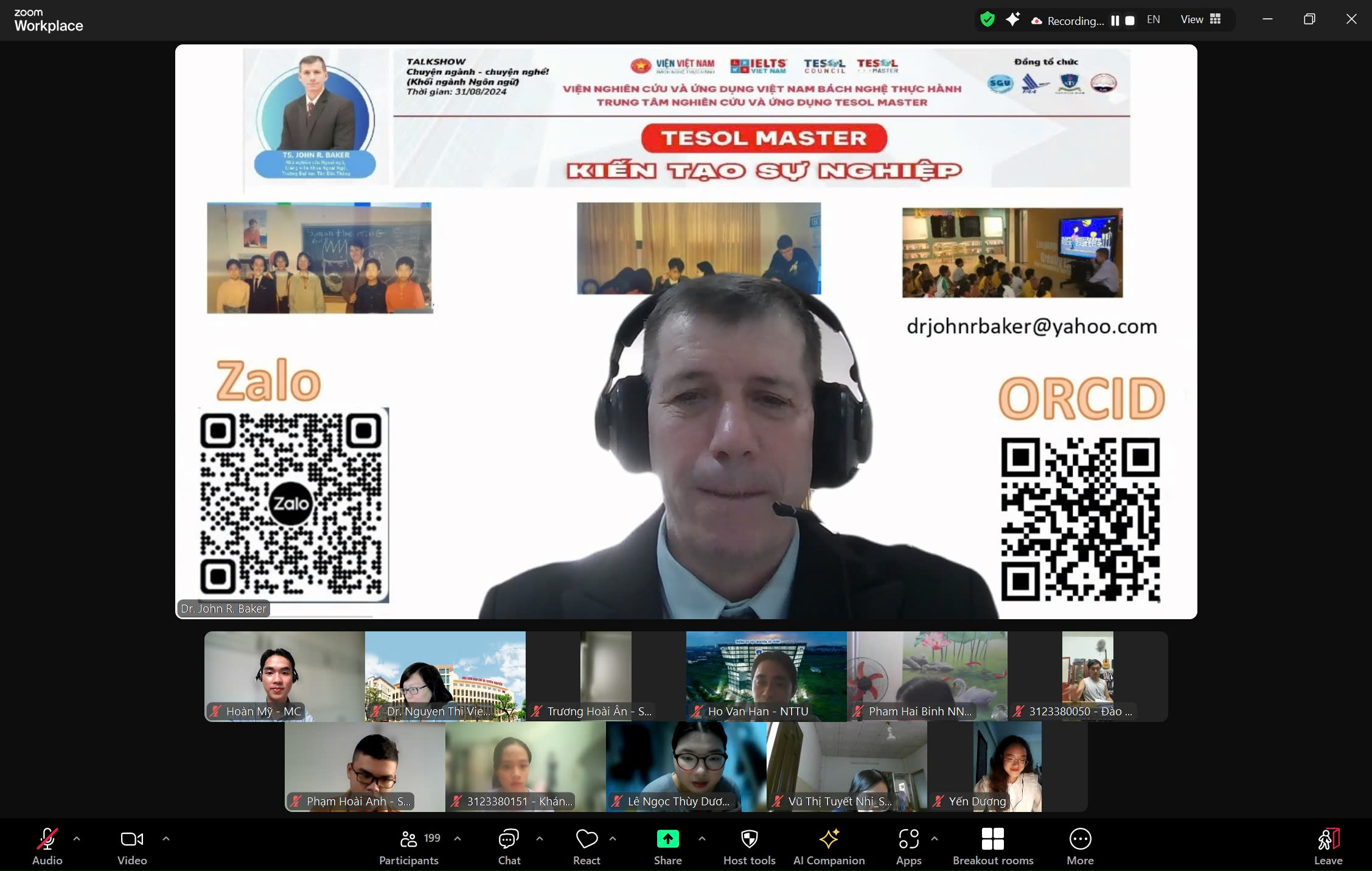This screenshot has height=871, width=1372.
Task: Click the AI Companion sparkle icon in top bar
Action: [x=1012, y=20]
